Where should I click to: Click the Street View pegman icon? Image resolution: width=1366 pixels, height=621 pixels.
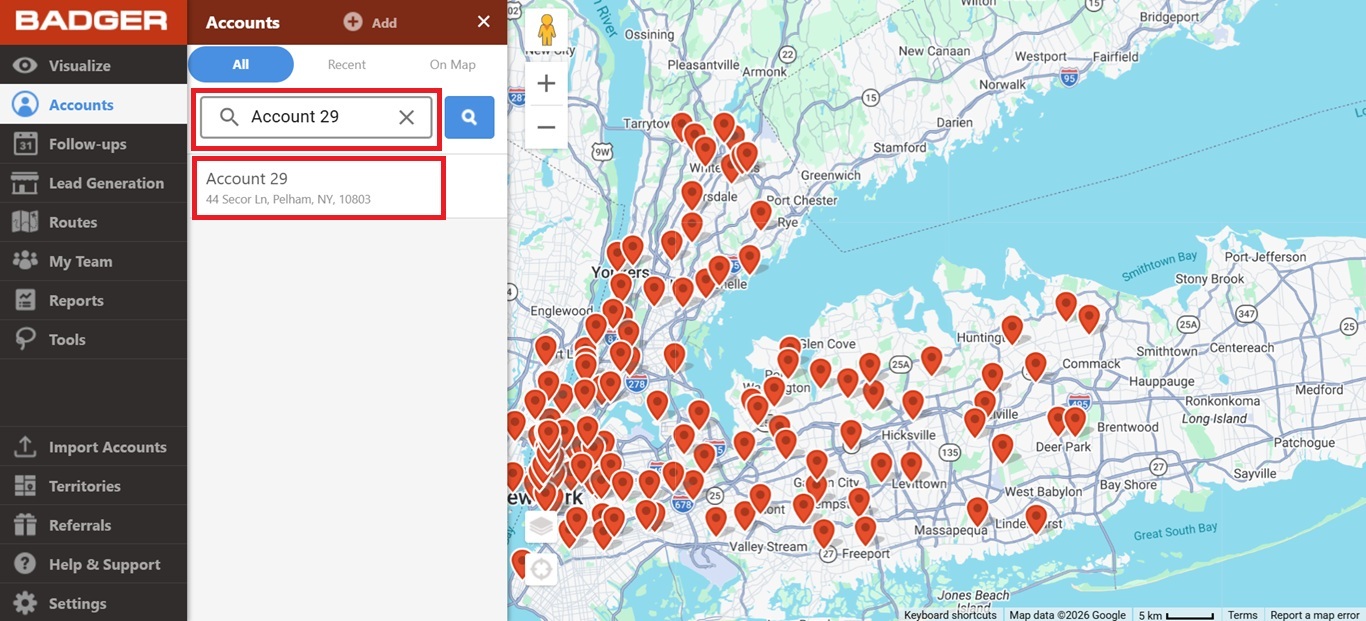546,30
